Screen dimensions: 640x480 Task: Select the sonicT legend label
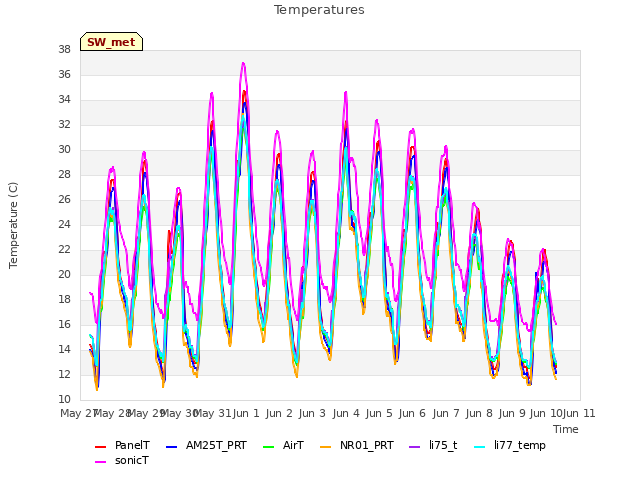[132, 460]
